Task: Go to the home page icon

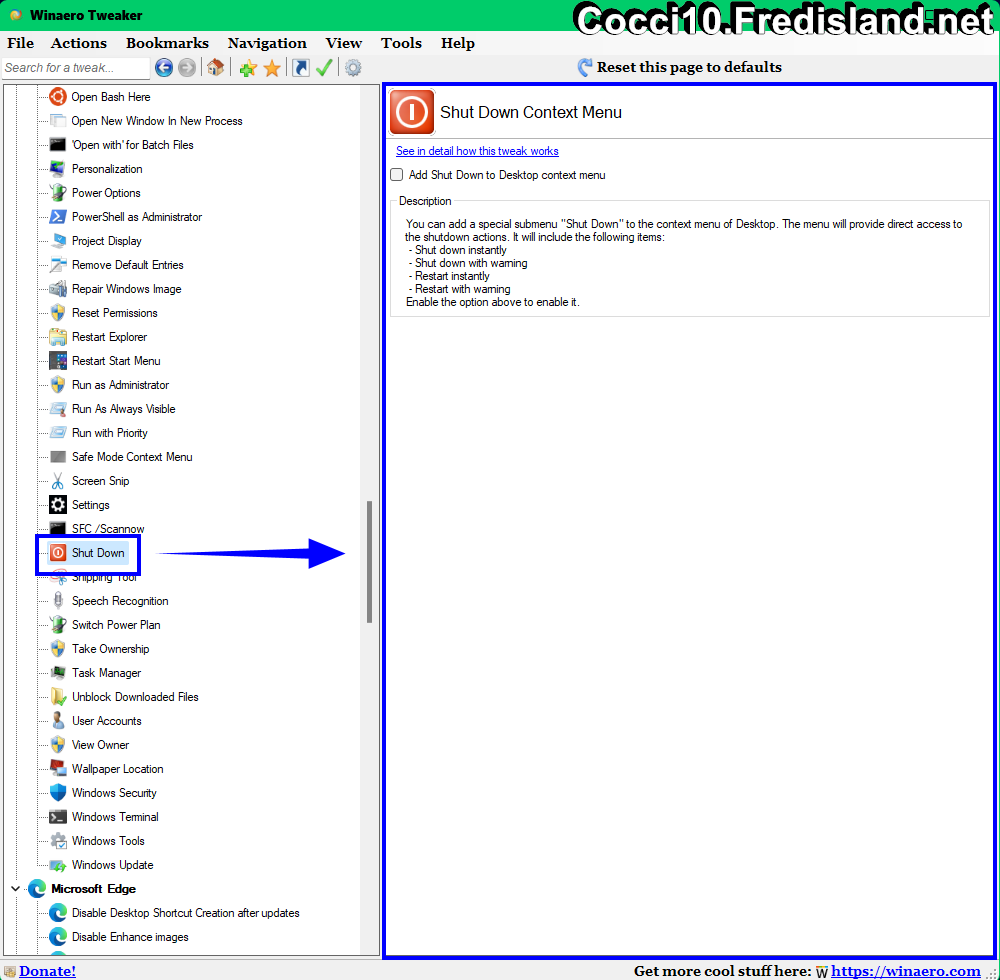Action: (216, 68)
